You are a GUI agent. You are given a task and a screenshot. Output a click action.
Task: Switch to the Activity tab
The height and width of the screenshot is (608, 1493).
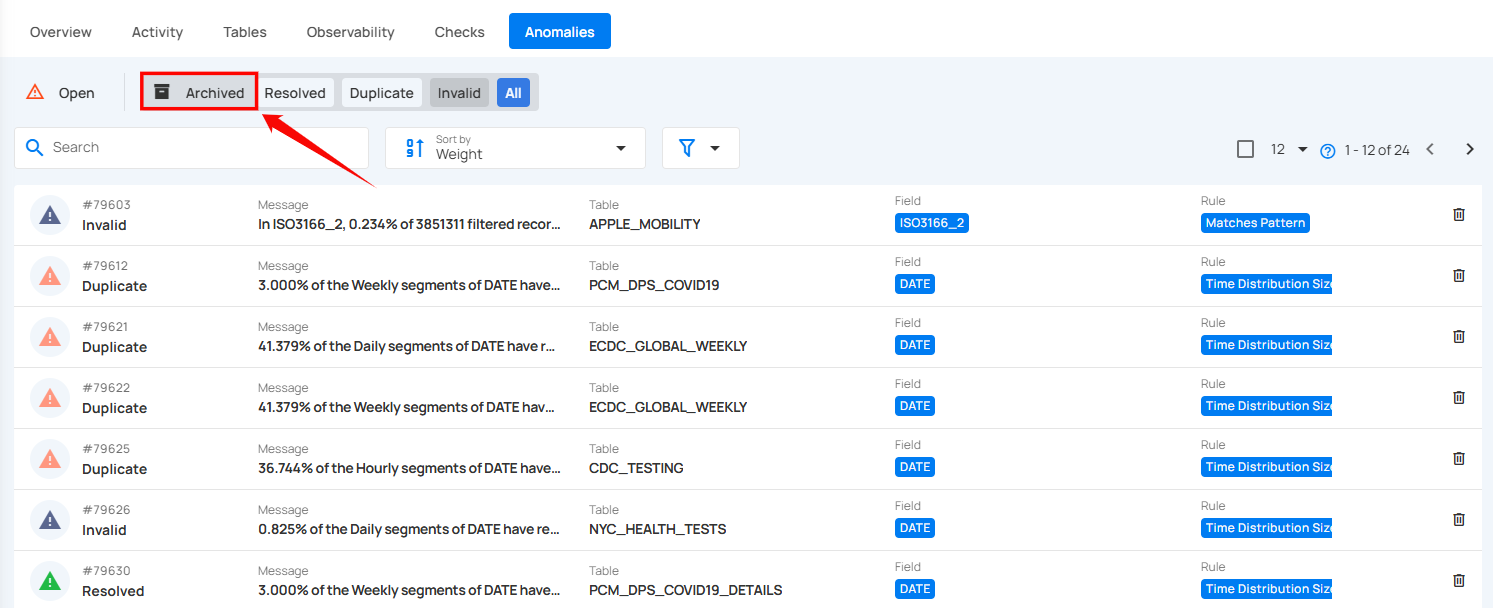157,32
